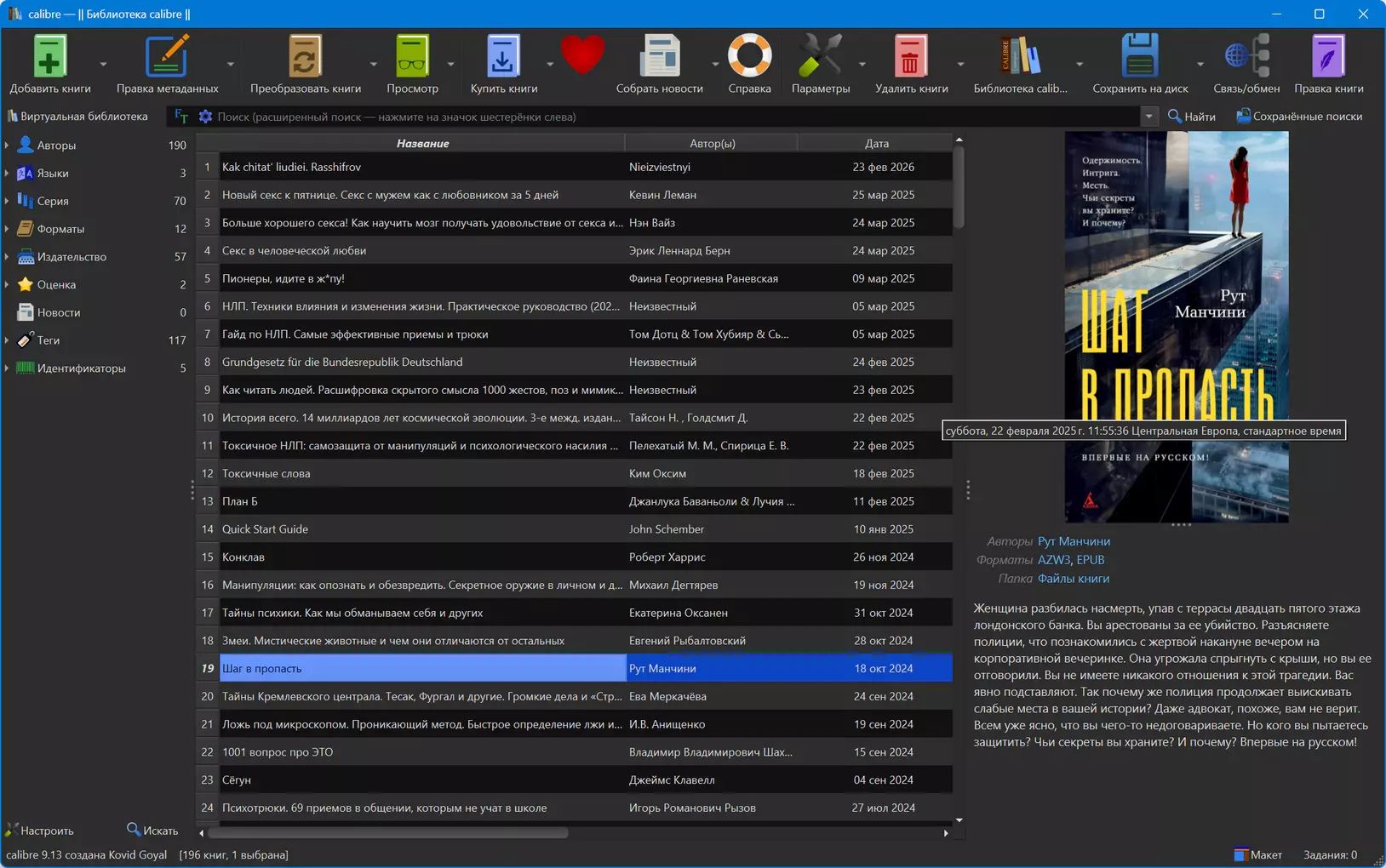Click the Series (Серия) category icon
Image resolution: width=1386 pixels, height=868 pixels.
[x=26, y=201]
